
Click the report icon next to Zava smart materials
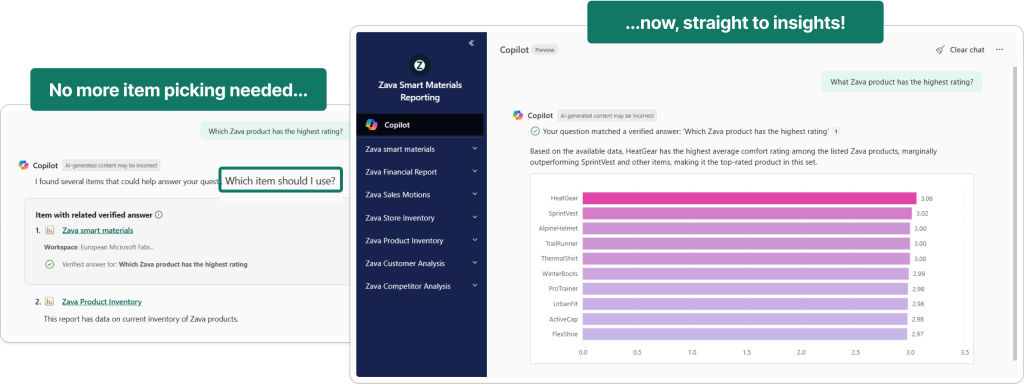pos(50,230)
